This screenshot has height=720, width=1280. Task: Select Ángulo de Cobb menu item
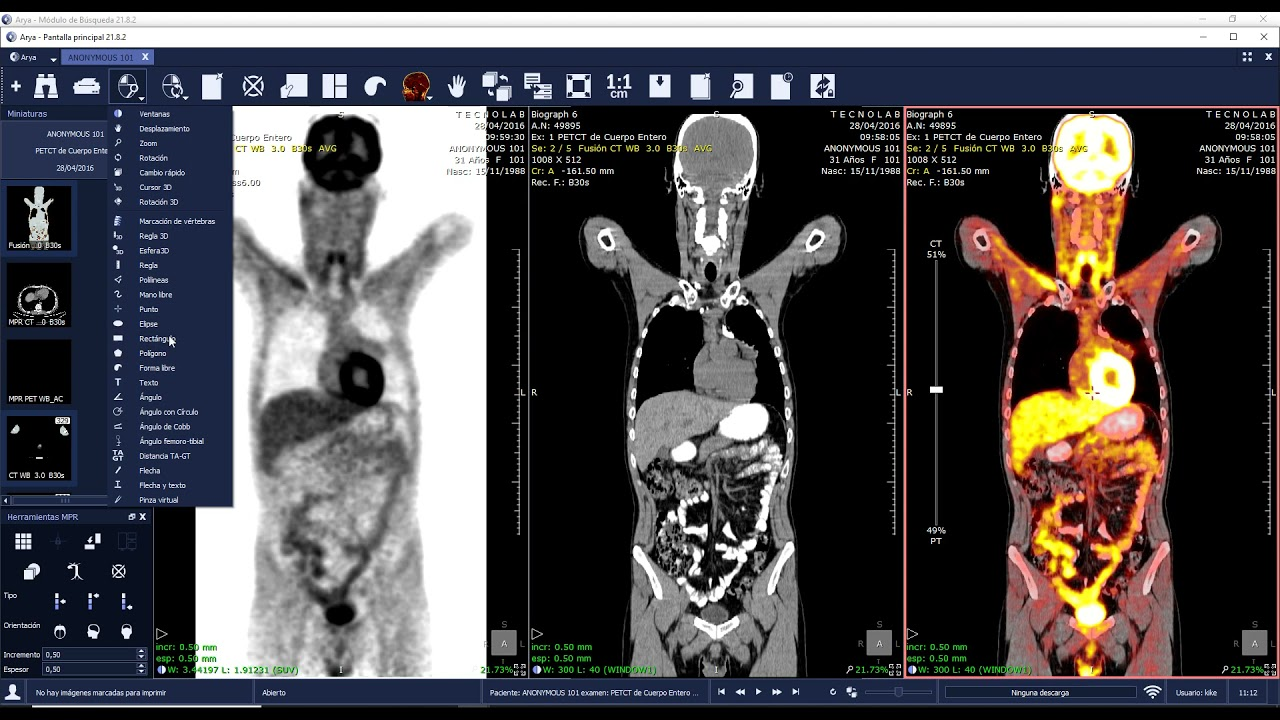[x=164, y=427]
